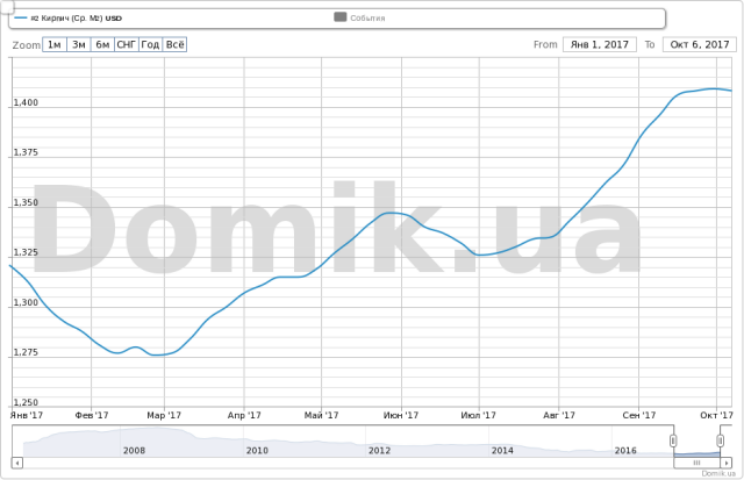The height and width of the screenshot is (480, 744).
Task: Toggle the Кирпич (Ср. М2) USD series legend
Action: pyautogui.click(x=71, y=18)
